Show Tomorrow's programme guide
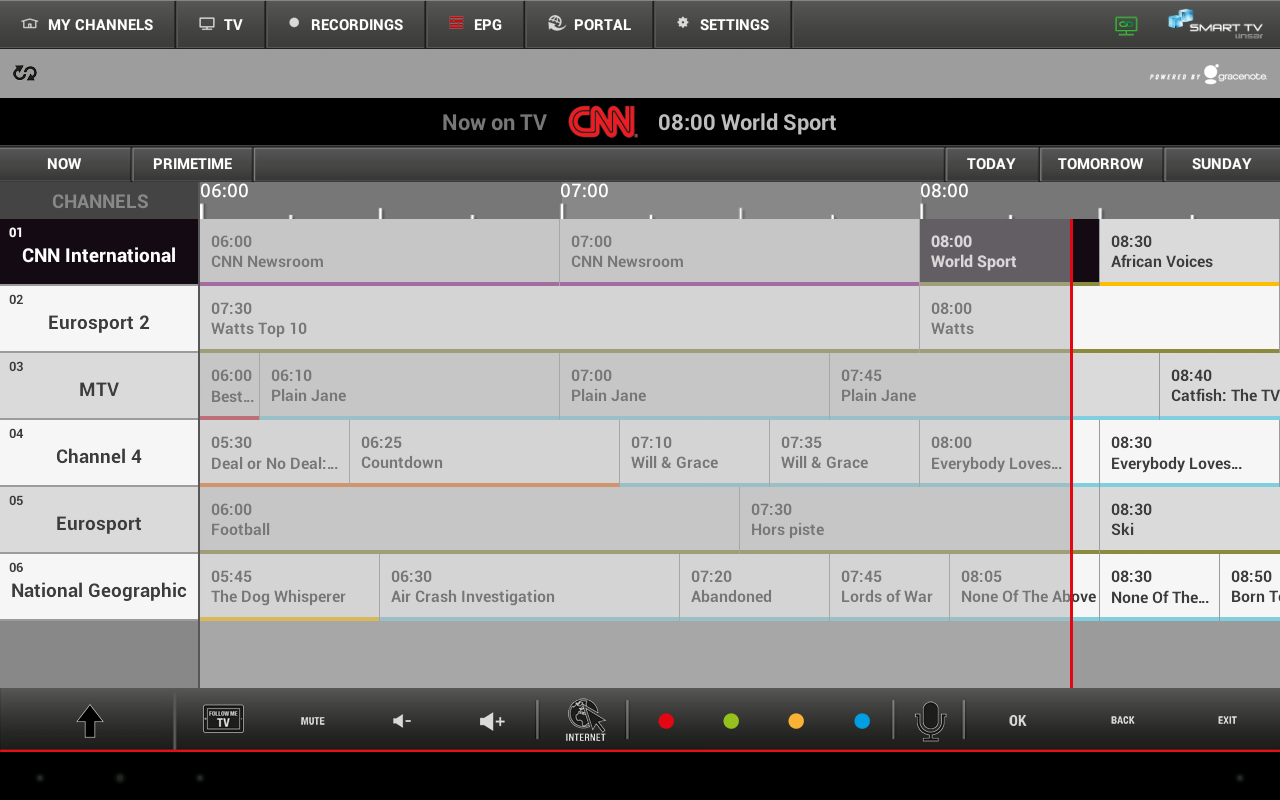 tap(1101, 164)
